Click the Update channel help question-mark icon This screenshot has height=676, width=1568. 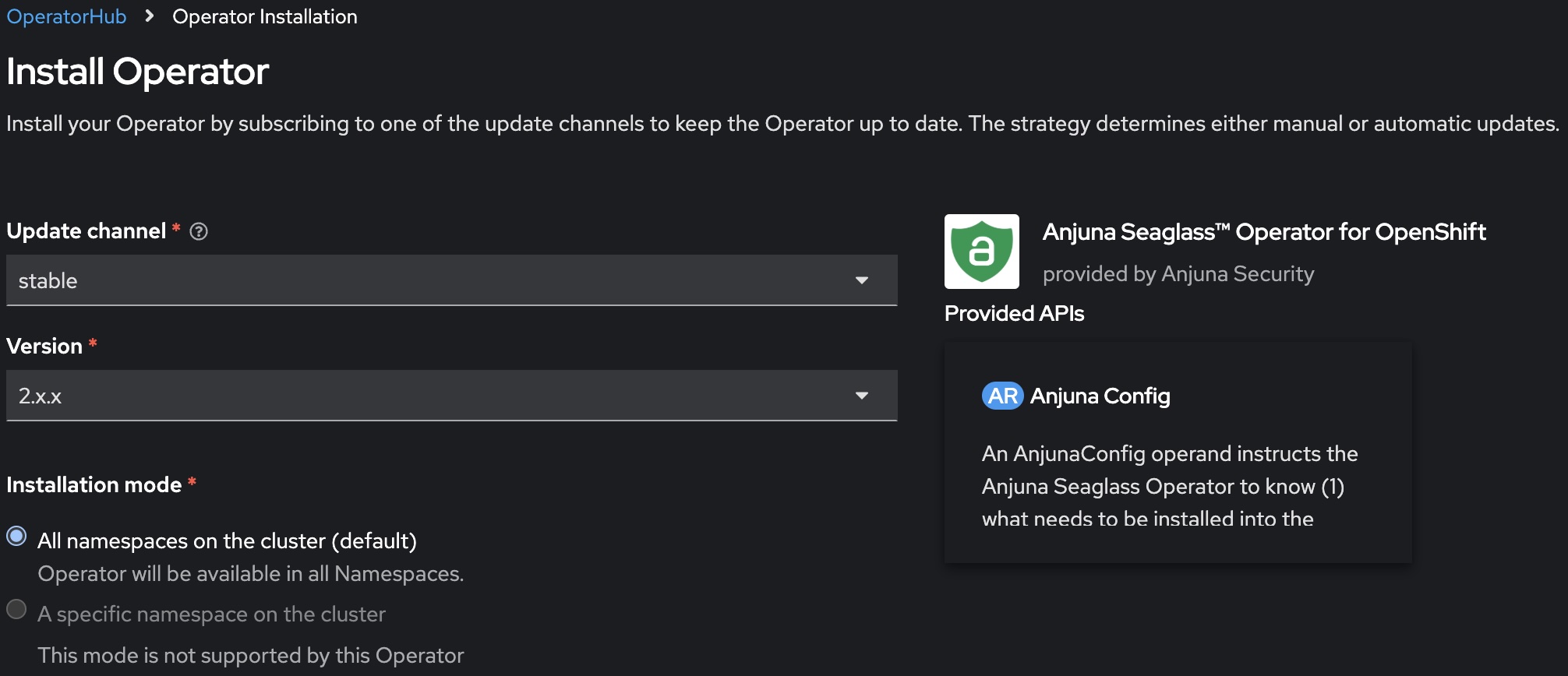(199, 231)
